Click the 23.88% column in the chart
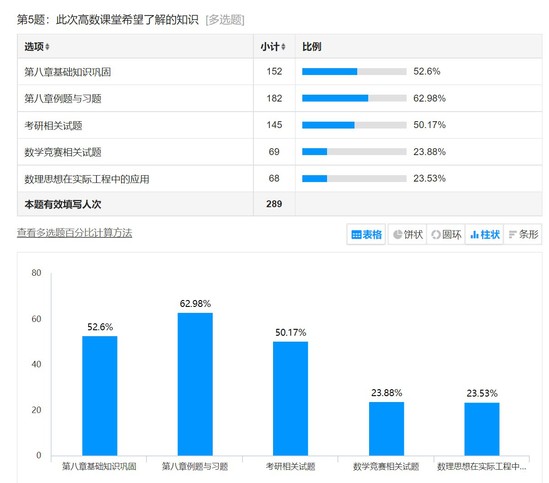This screenshot has height=483, width=549. pos(387,429)
